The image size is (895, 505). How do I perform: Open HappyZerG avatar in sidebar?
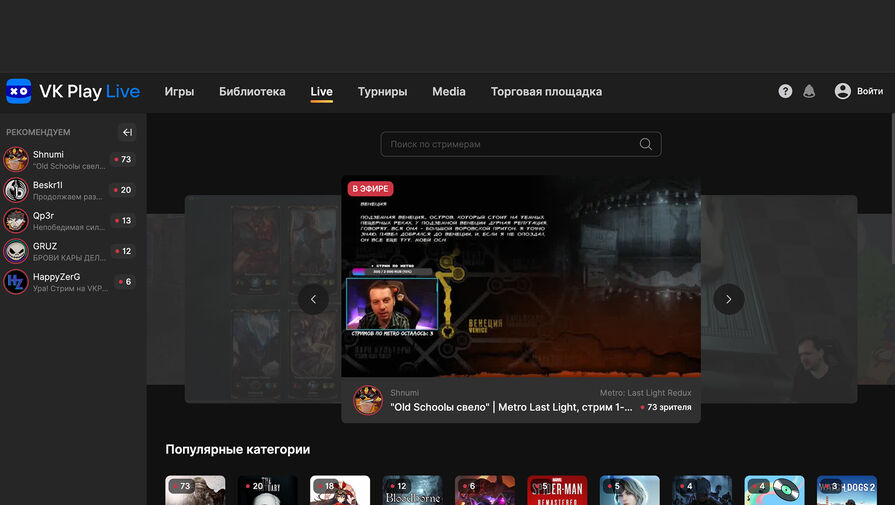pyautogui.click(x=15, y=281)
